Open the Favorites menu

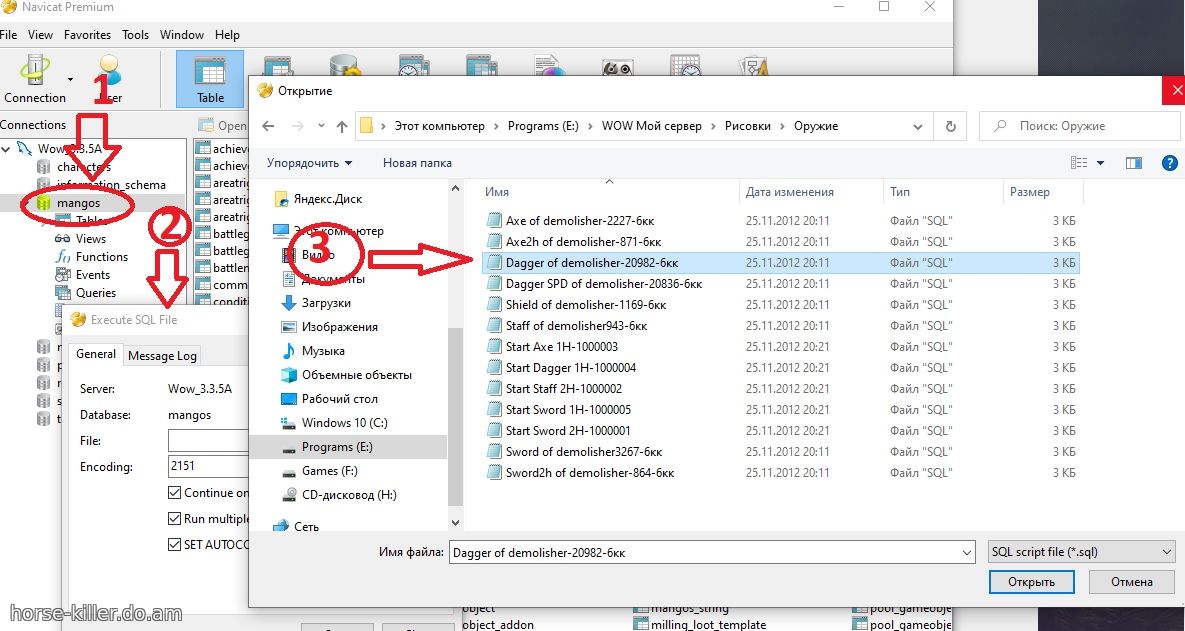[x=87, y=35]
